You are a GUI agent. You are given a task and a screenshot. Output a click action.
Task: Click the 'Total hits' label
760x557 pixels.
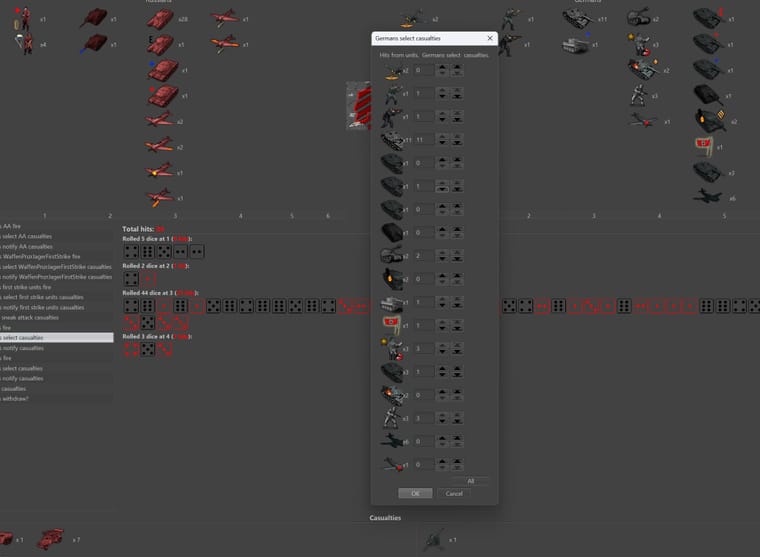(x=138, y=229)
